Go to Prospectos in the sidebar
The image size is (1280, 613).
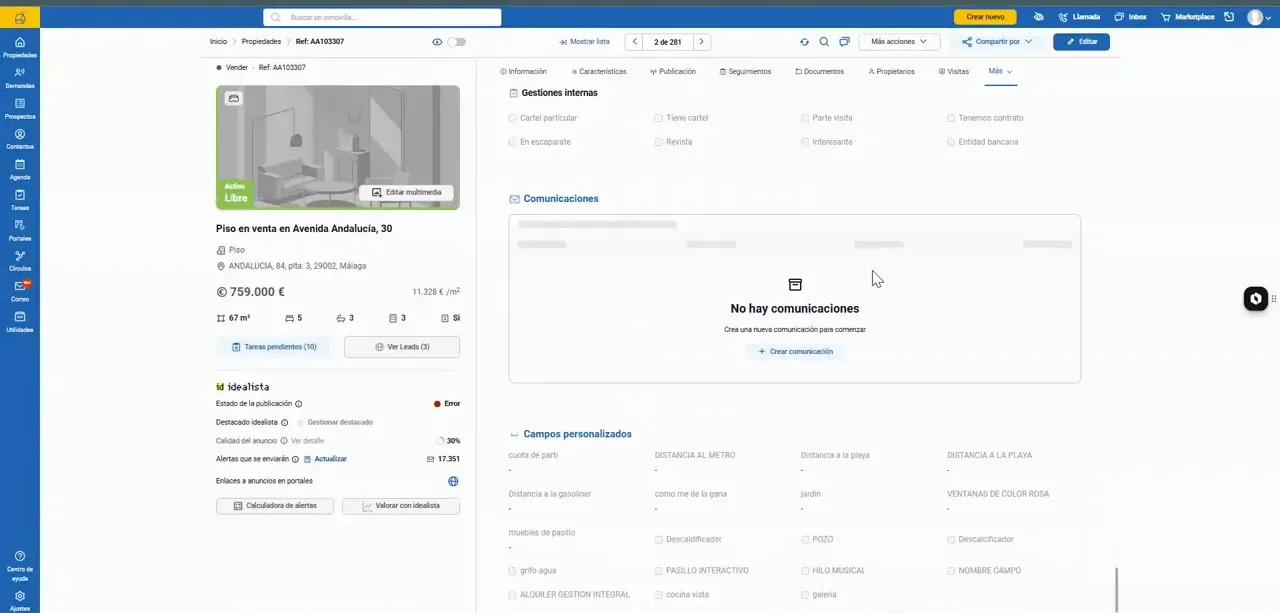[x=20, y=108]
